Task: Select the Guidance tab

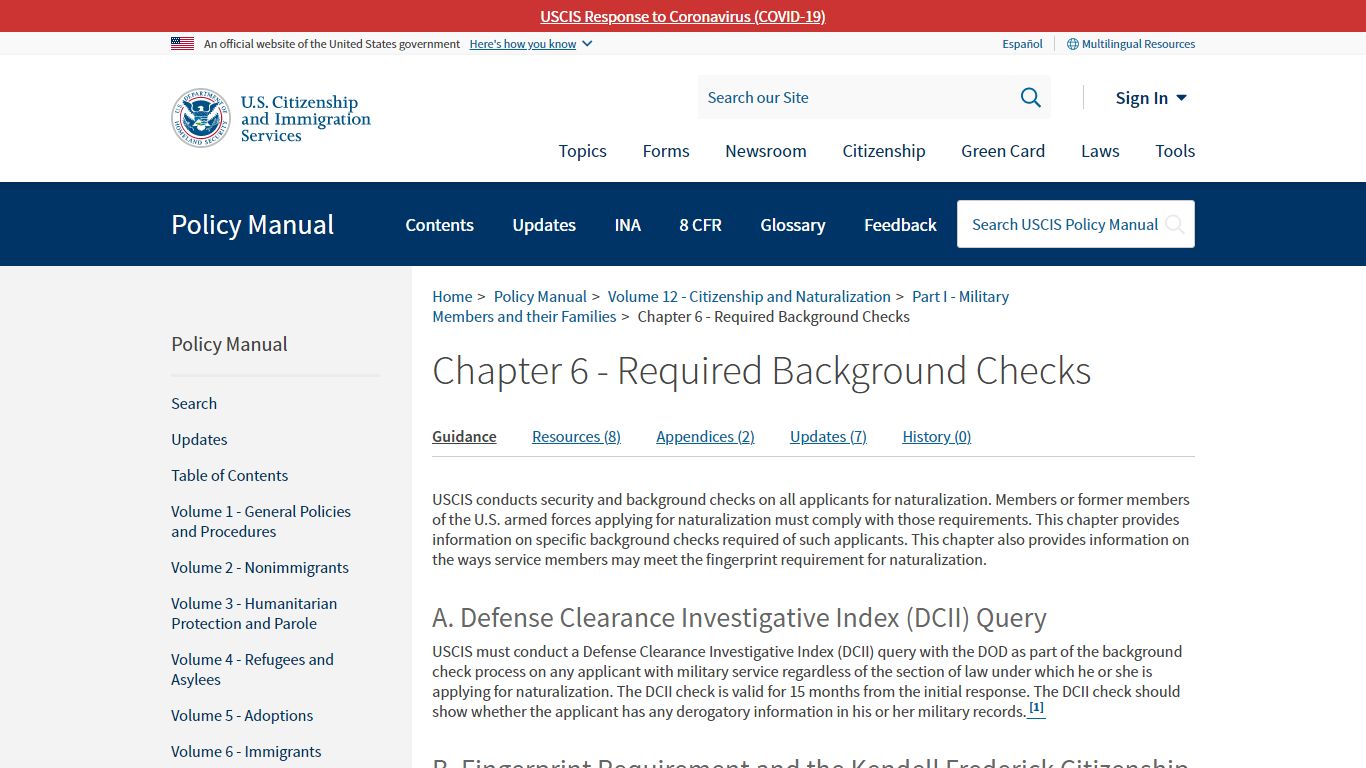Action: [464, 437]
